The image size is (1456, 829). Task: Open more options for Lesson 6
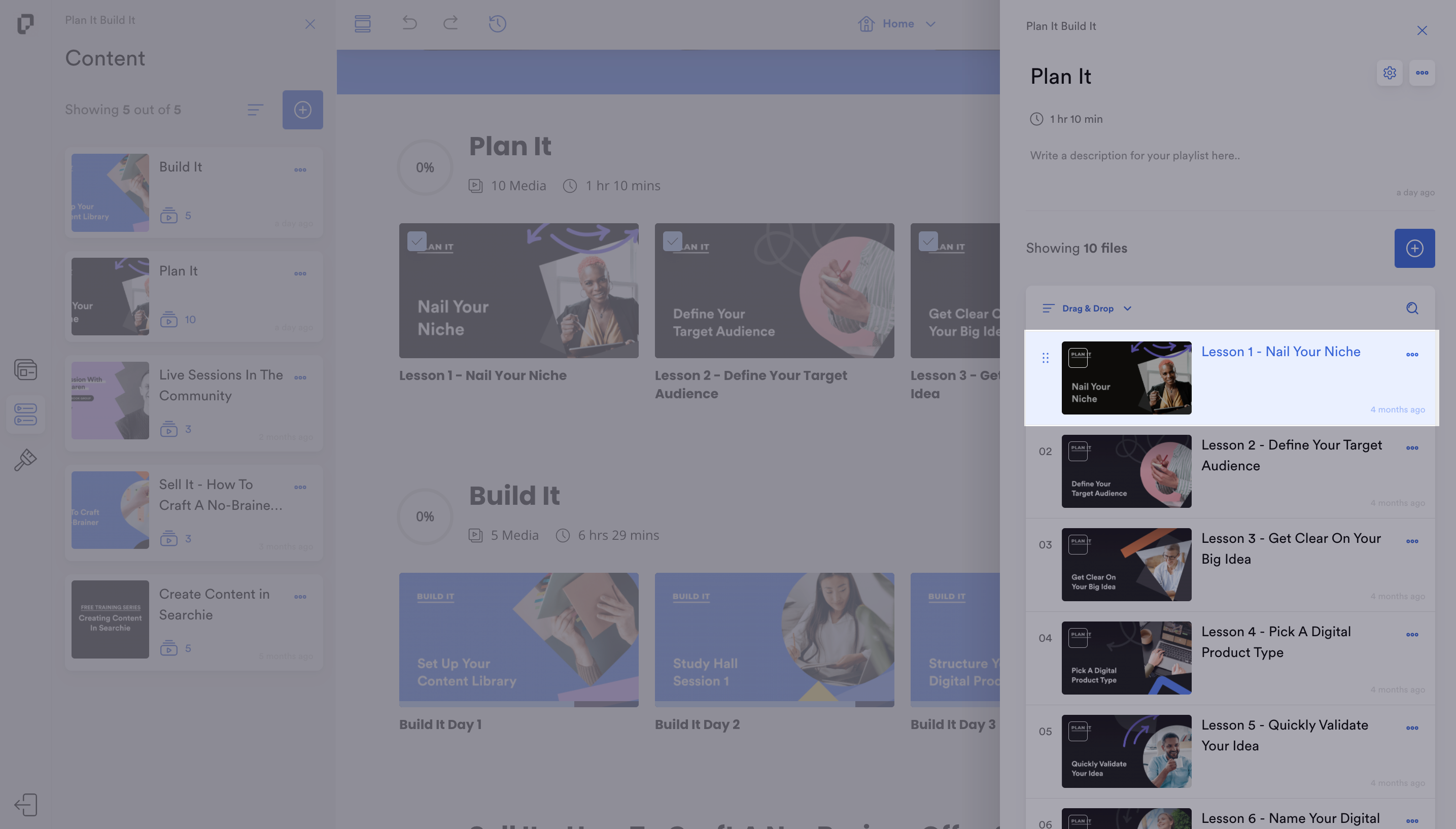click(x=1412, y=821)
